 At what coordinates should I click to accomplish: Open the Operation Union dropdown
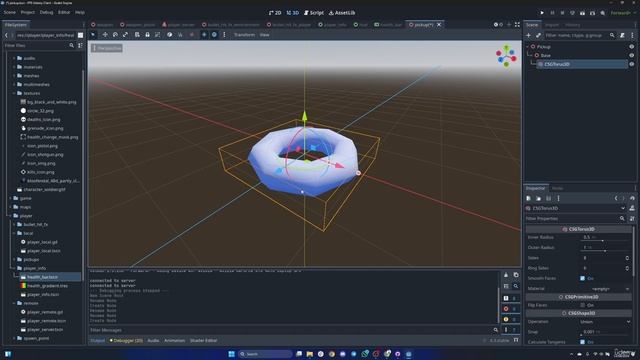point(606,322)
